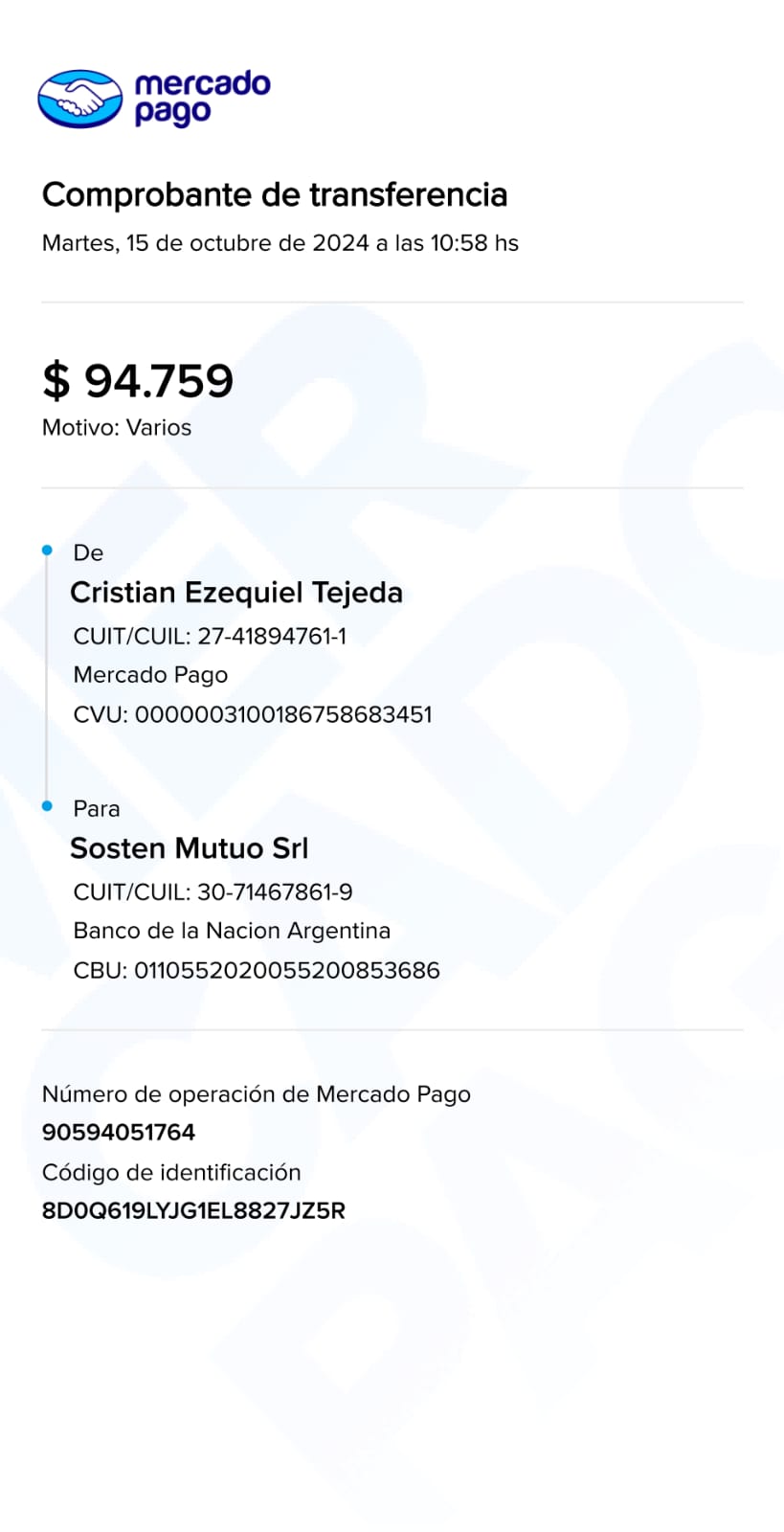
Task: Select the sender CVU number
Action: pyautogui.click(x=253, y=714)
